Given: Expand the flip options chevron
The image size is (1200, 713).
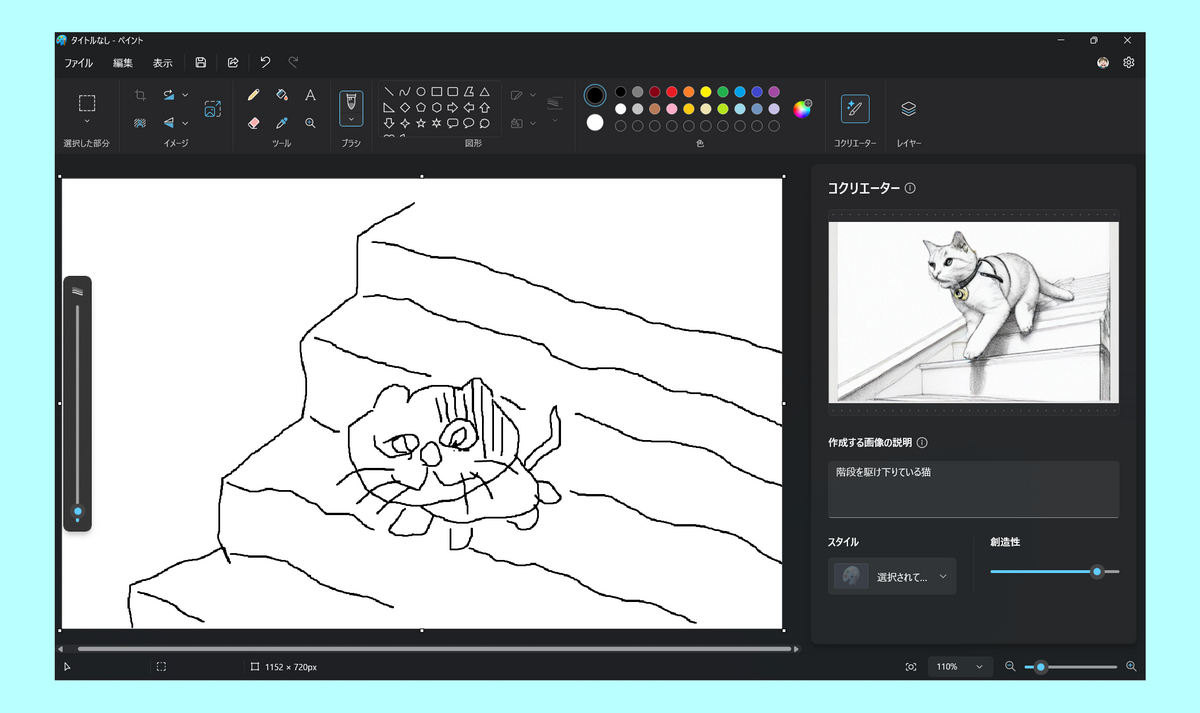Looking at the screenshot, I should (x=186, y=122).
